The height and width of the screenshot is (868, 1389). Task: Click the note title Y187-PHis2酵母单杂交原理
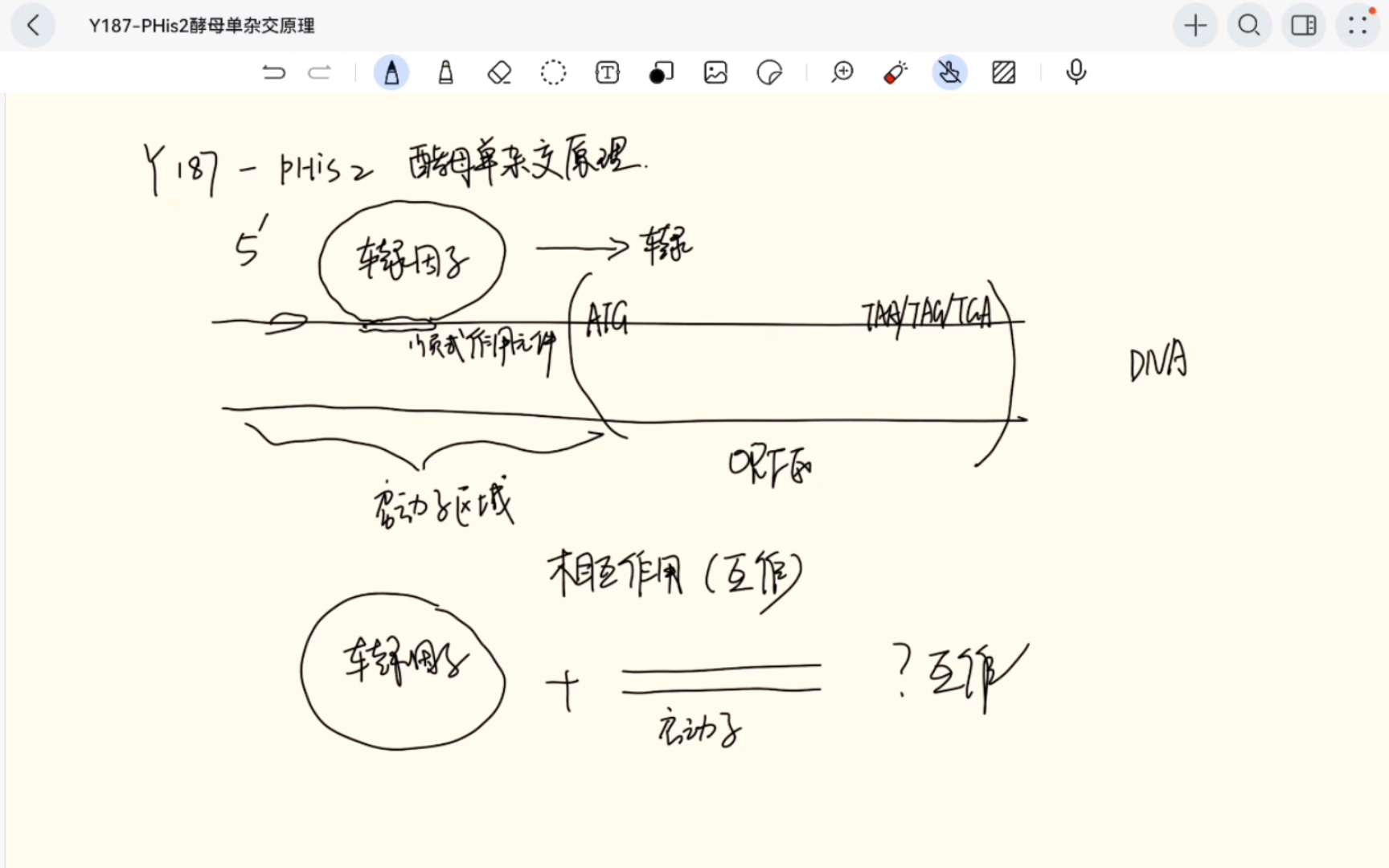(202, 26)
